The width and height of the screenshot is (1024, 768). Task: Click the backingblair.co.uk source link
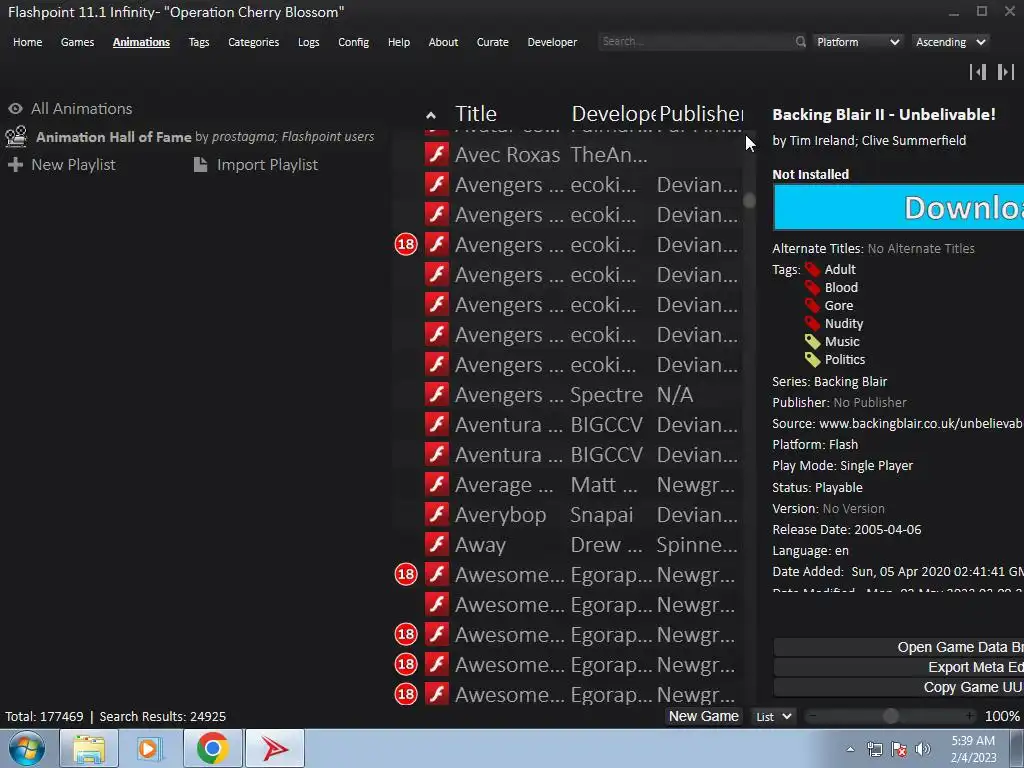[x=921, y=423]
